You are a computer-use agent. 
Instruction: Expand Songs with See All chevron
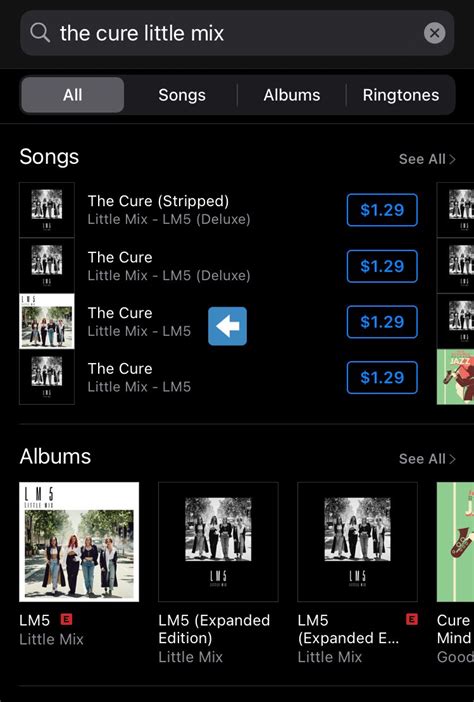click(427, 159)
